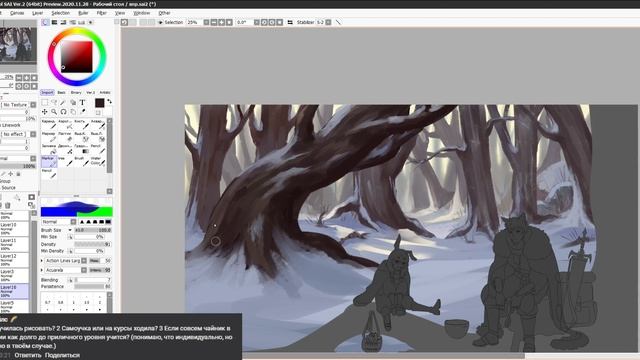Select the Eyedropper color picker tool
This screenshot has height=360, width=640.
[x=82, y=111]
